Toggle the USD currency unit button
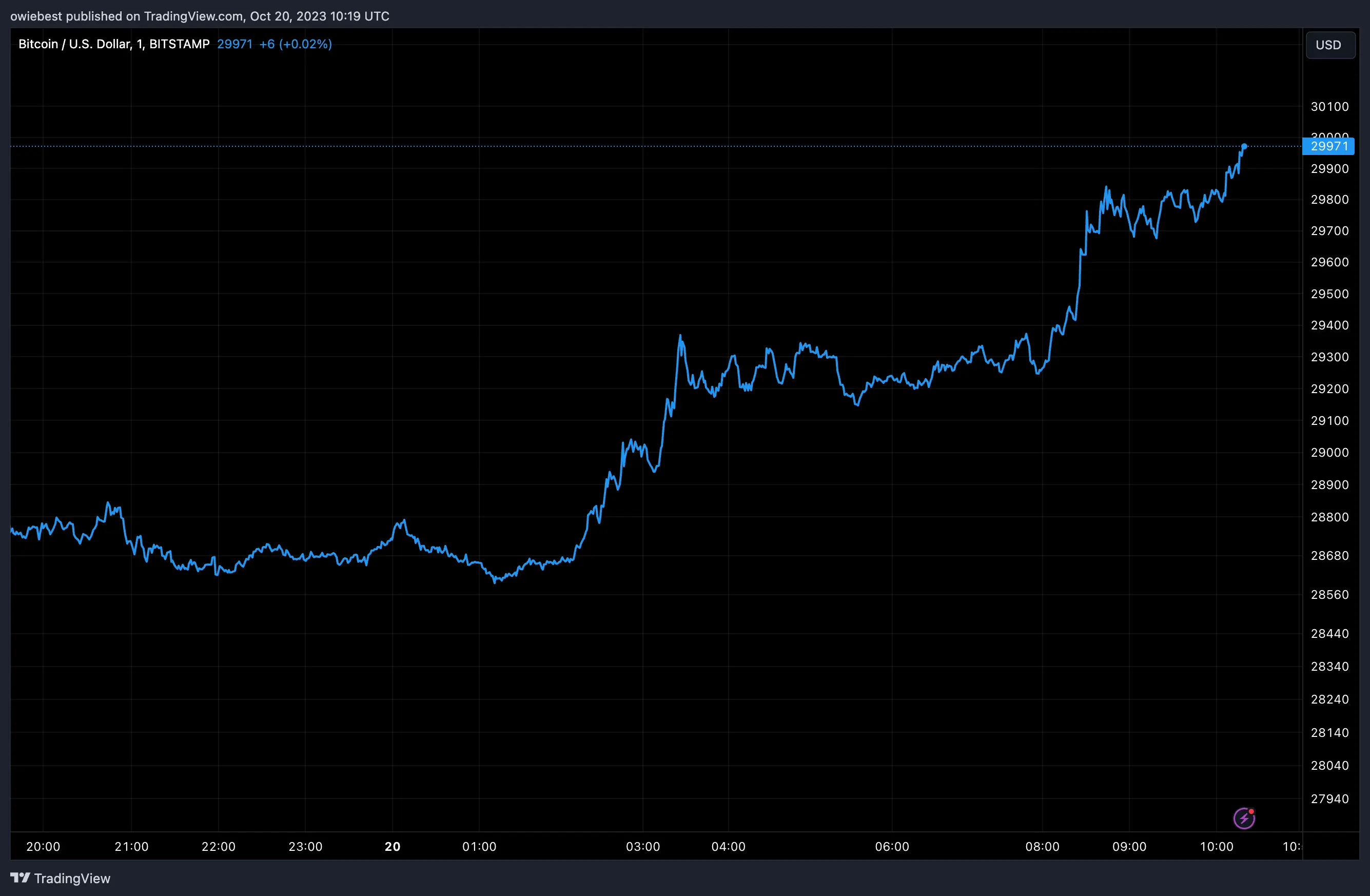This screenshot has width=1370, height=896. [1329, 45]
